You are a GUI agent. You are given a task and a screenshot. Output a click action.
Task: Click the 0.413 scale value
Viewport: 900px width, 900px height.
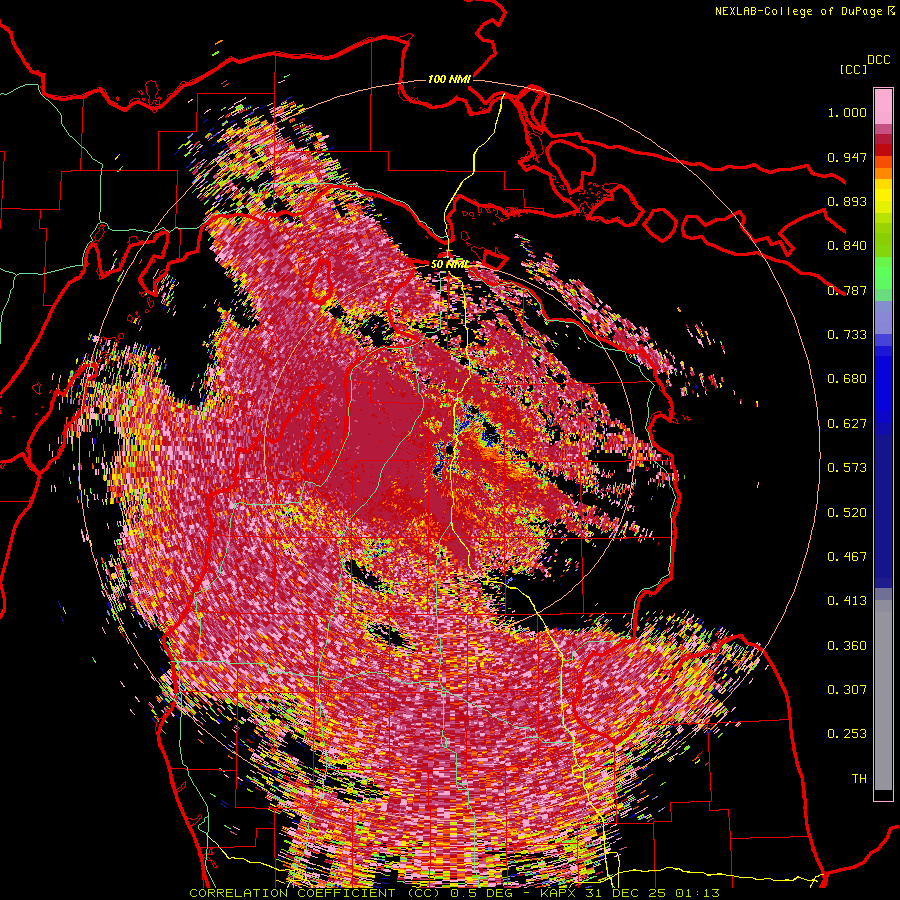[x=847, y=601]
